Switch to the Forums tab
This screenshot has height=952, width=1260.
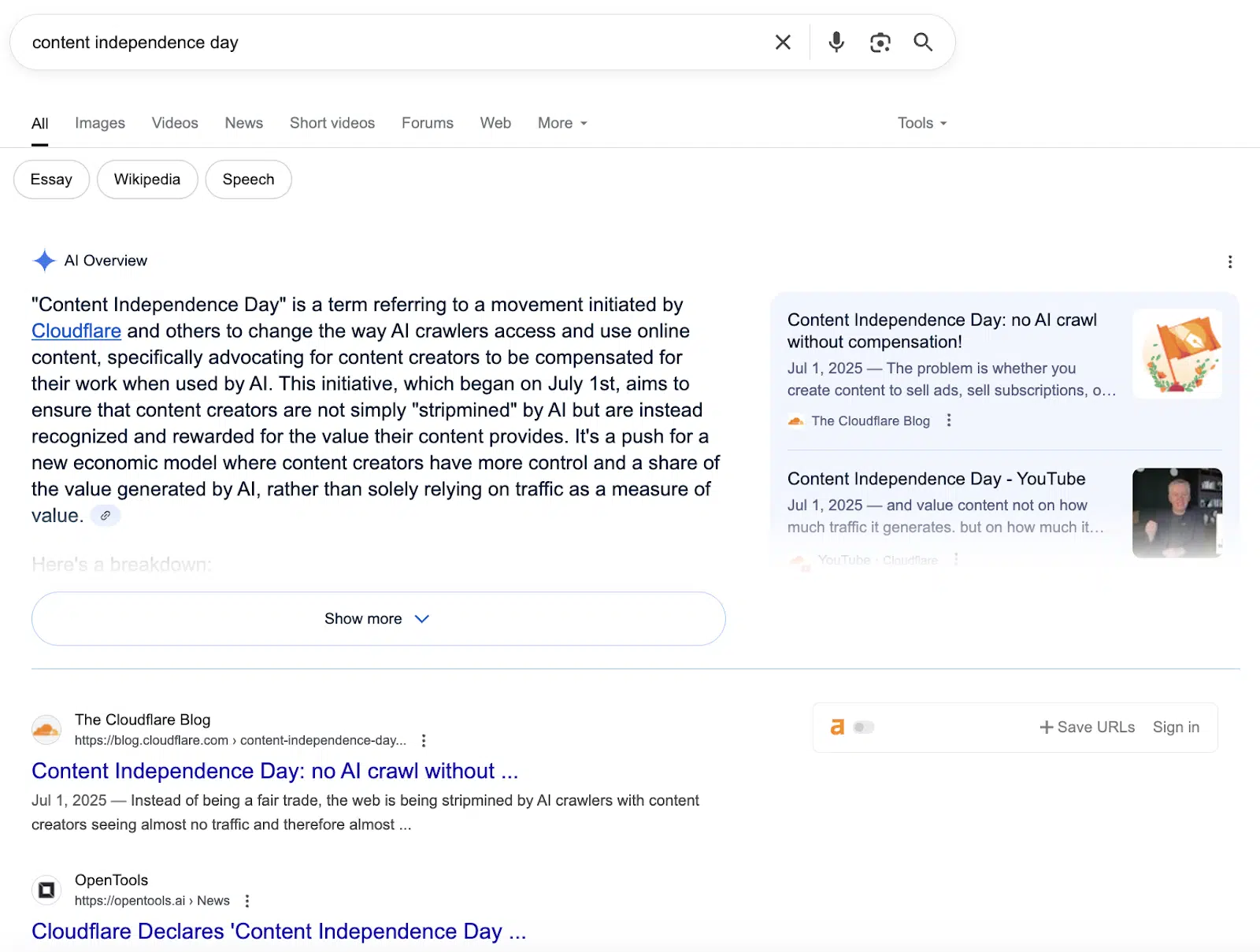(428, 123)
